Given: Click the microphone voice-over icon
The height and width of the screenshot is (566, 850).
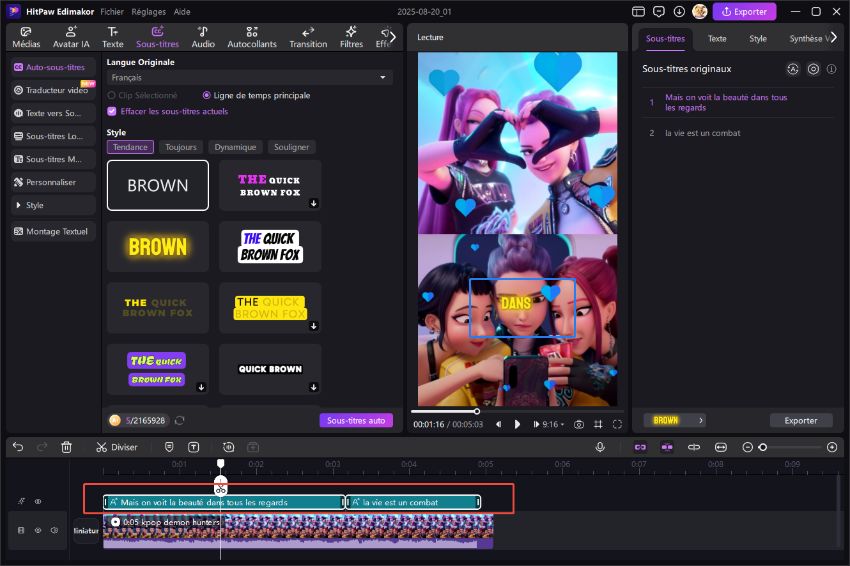Looking at the screenshot, I should [600, 447].
